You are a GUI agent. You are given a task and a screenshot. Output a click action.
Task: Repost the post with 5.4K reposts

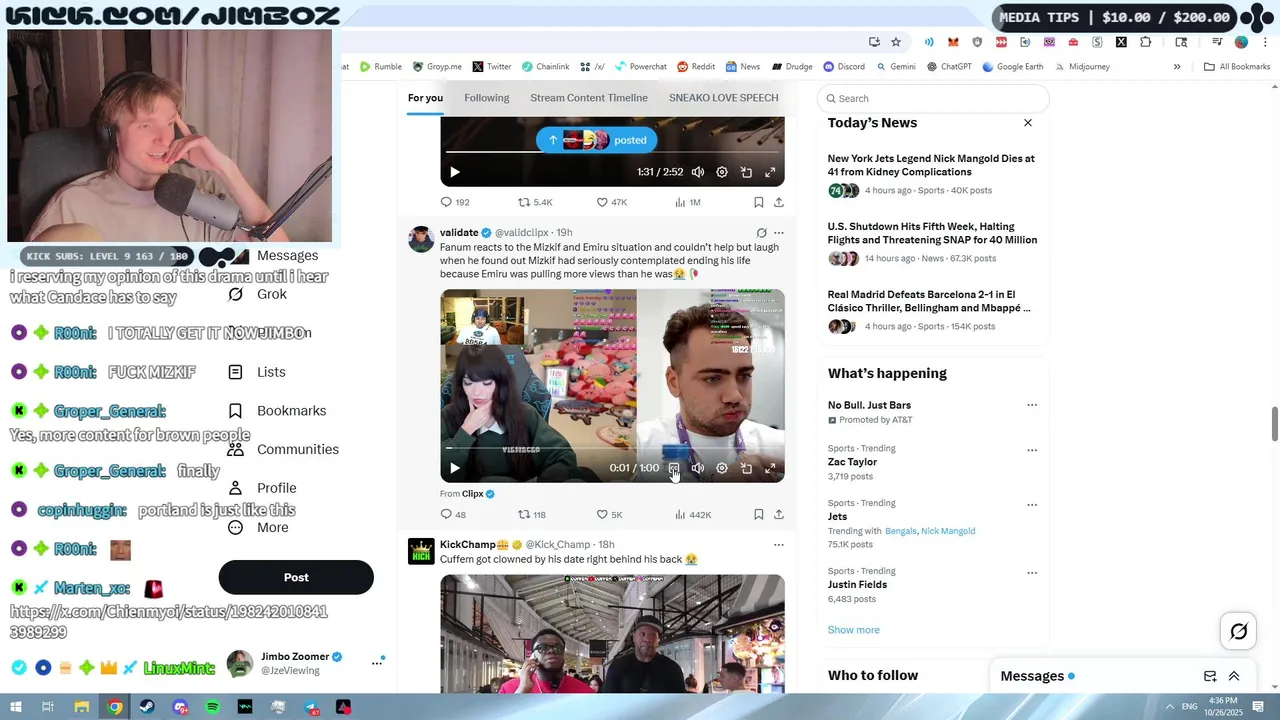coord(534,202)
